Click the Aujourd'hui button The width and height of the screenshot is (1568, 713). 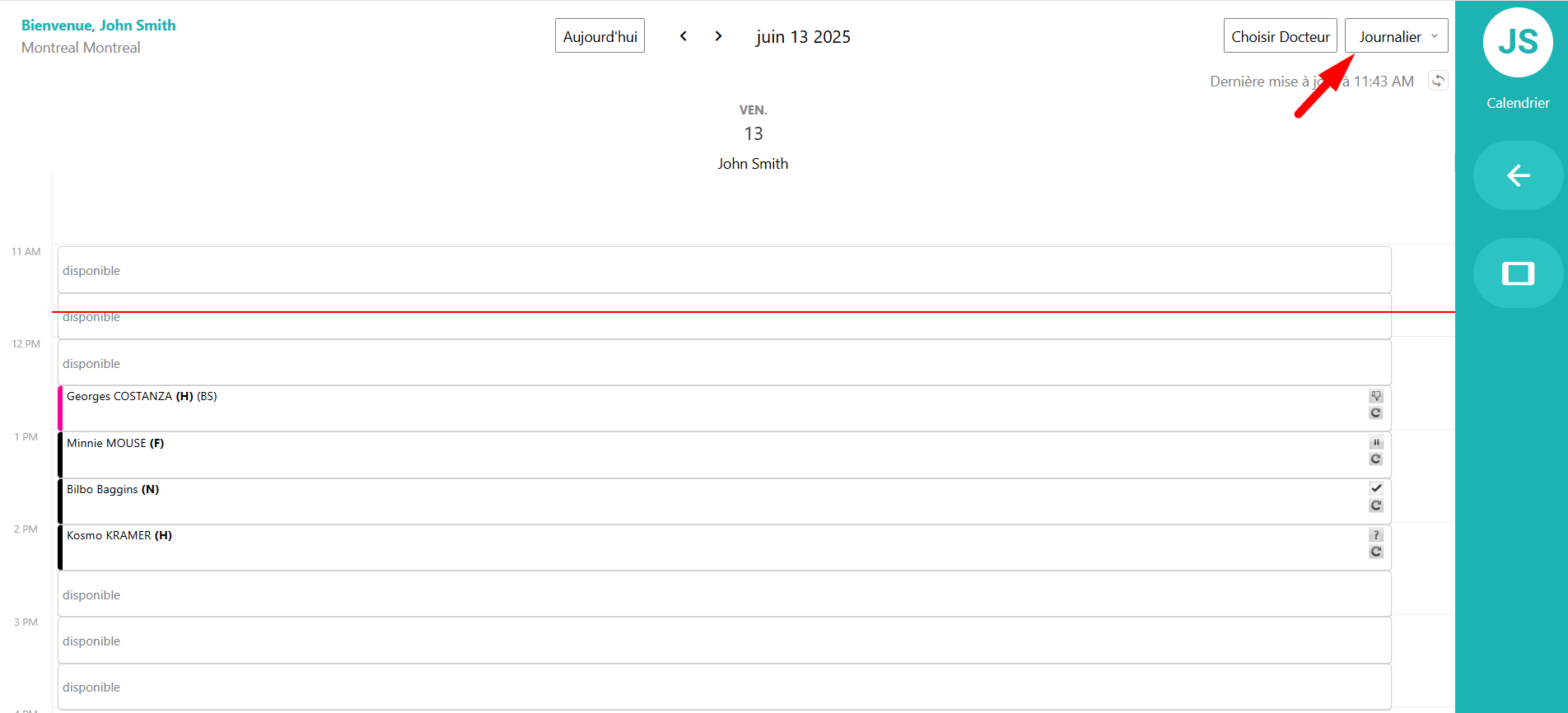click(x=600, y=35)
